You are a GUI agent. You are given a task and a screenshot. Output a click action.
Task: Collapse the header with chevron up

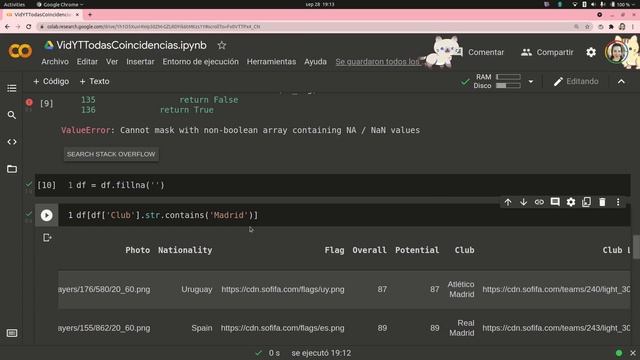(x=621, y=82)
